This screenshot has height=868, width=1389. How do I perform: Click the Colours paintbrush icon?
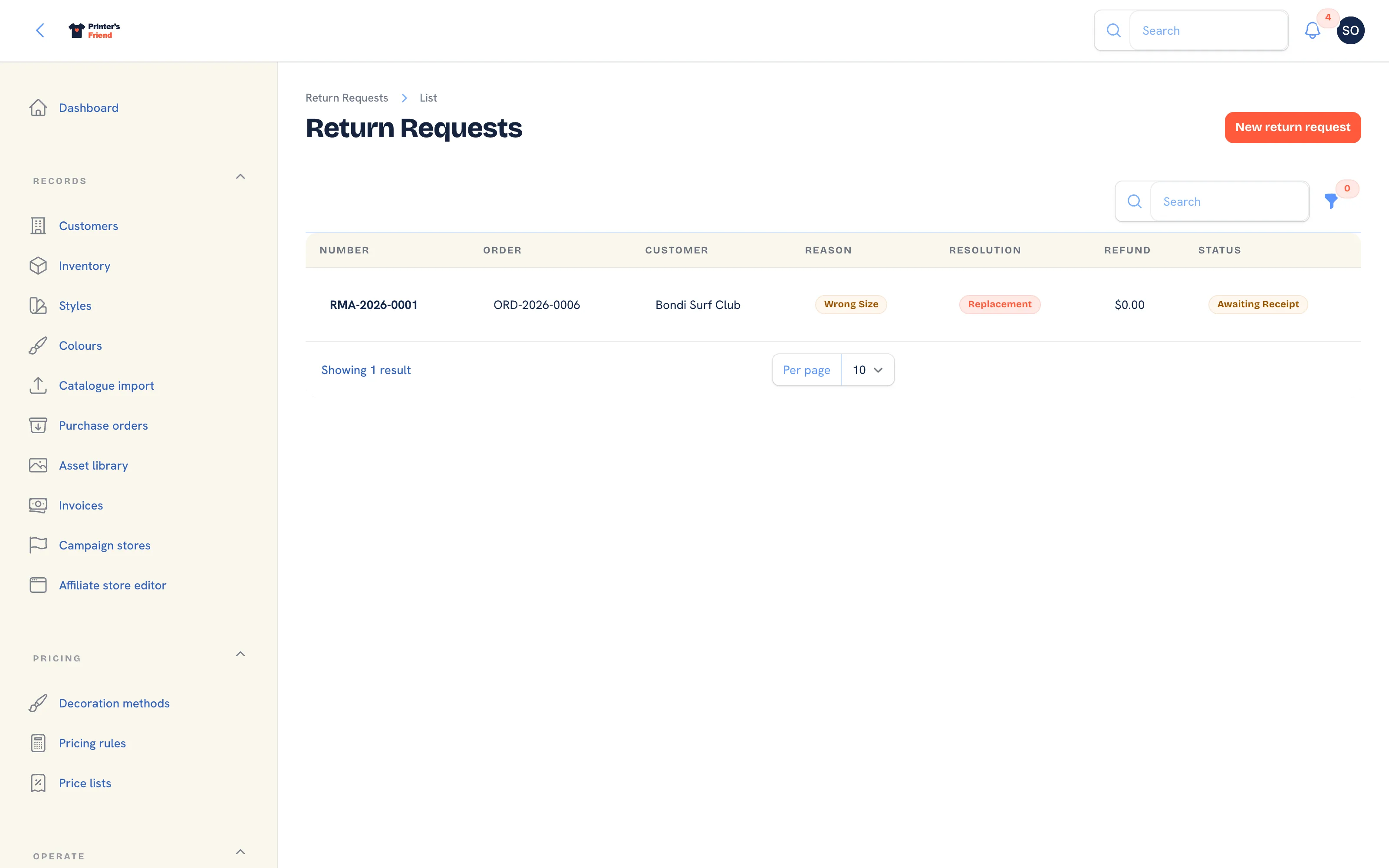tap(38, 345)
